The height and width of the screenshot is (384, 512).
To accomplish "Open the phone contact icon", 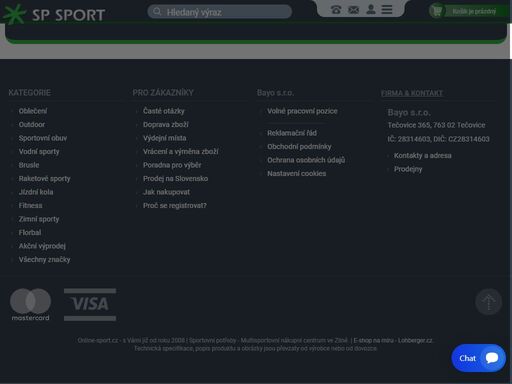I will coord(336,10).
